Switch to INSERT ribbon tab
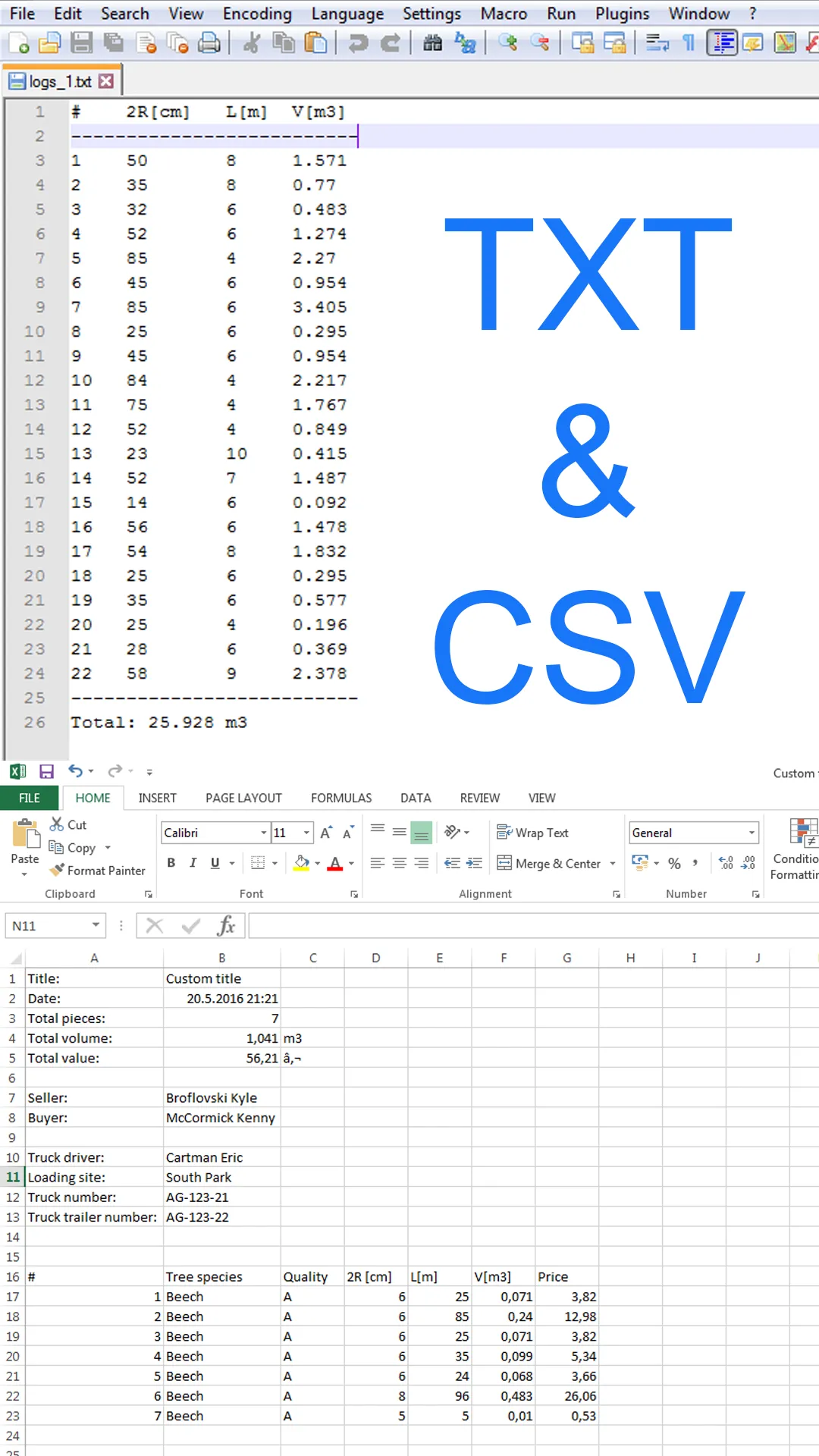Image resolution: width=819 pixels, height=1456 pixels. [x=157, y=798]
